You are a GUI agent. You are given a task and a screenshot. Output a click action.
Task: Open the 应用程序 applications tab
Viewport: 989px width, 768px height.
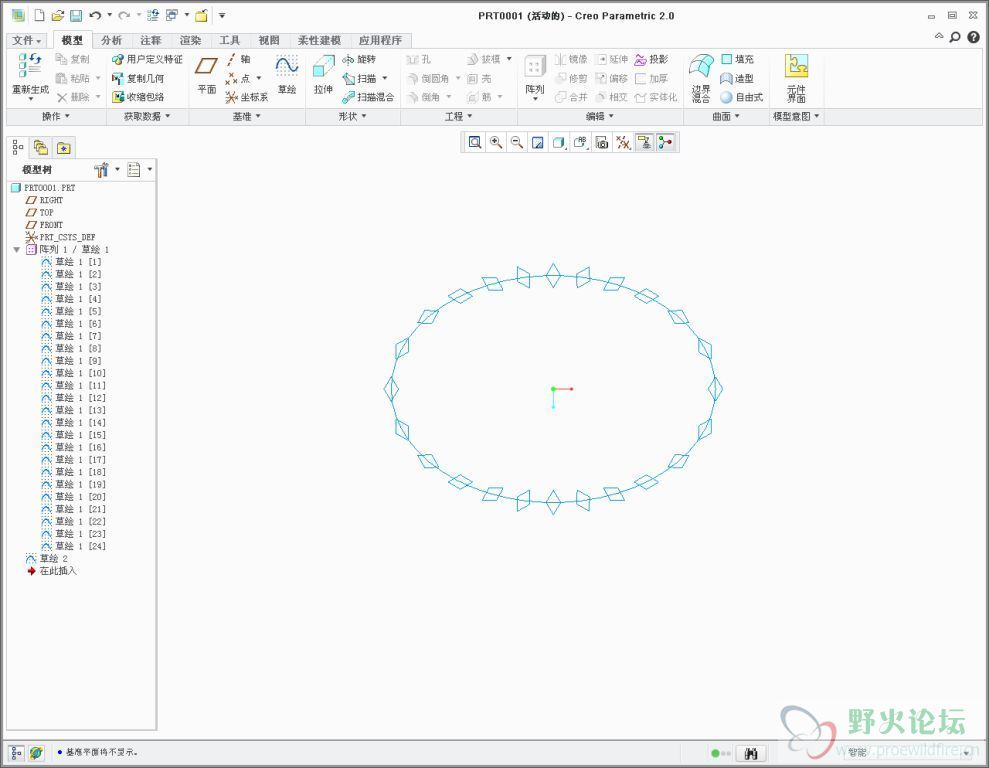tap(380, 40)
